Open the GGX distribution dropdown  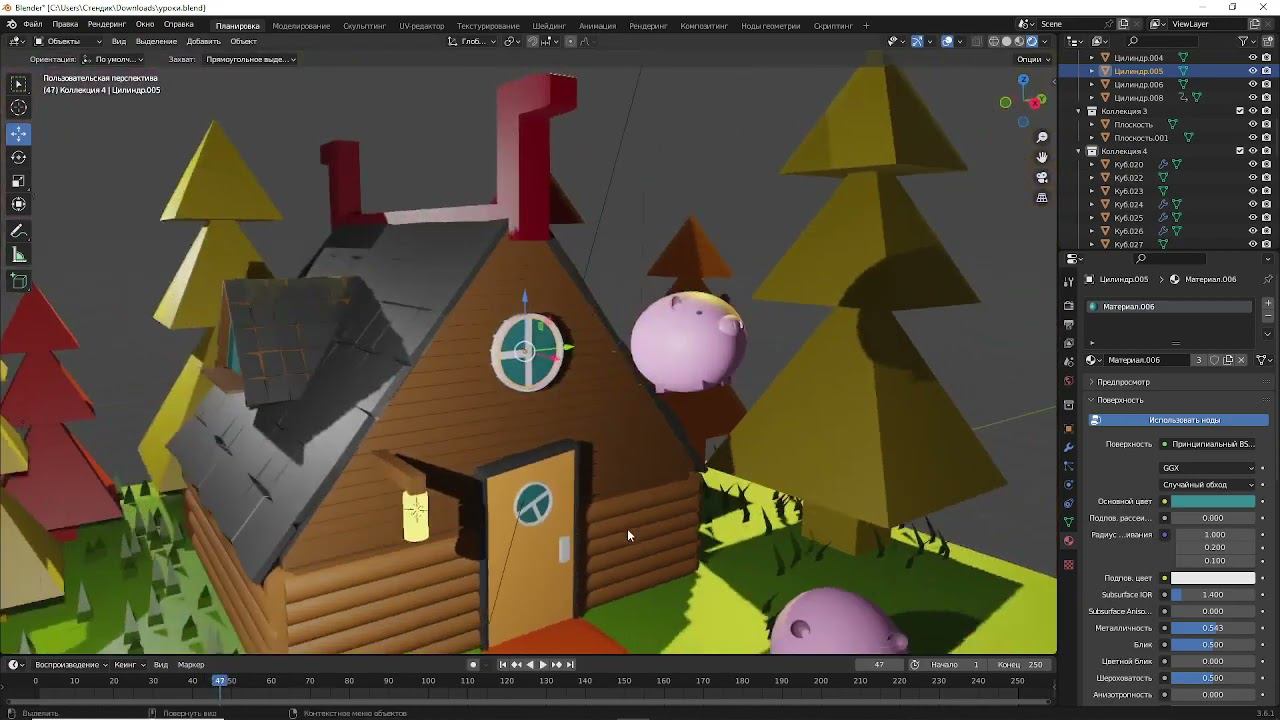[x=1208, y=468]
